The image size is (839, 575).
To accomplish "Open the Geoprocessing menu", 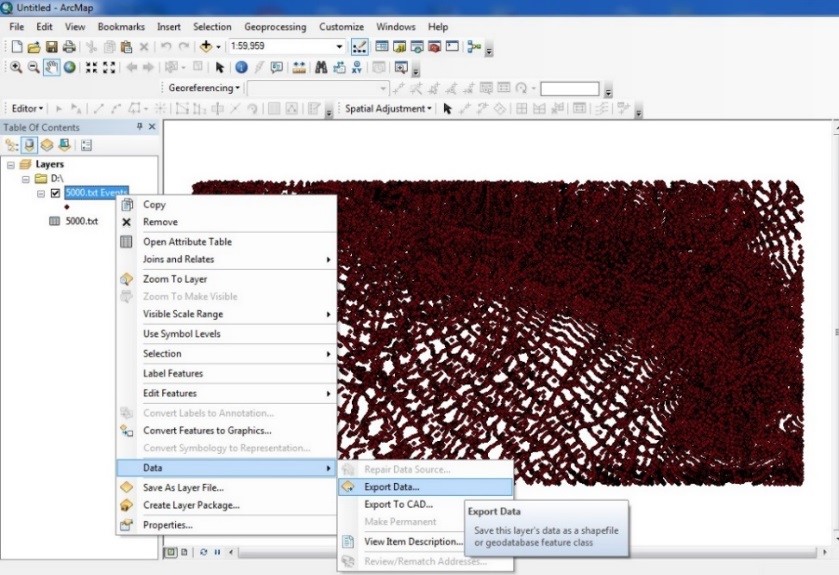I will pos(275,27).
